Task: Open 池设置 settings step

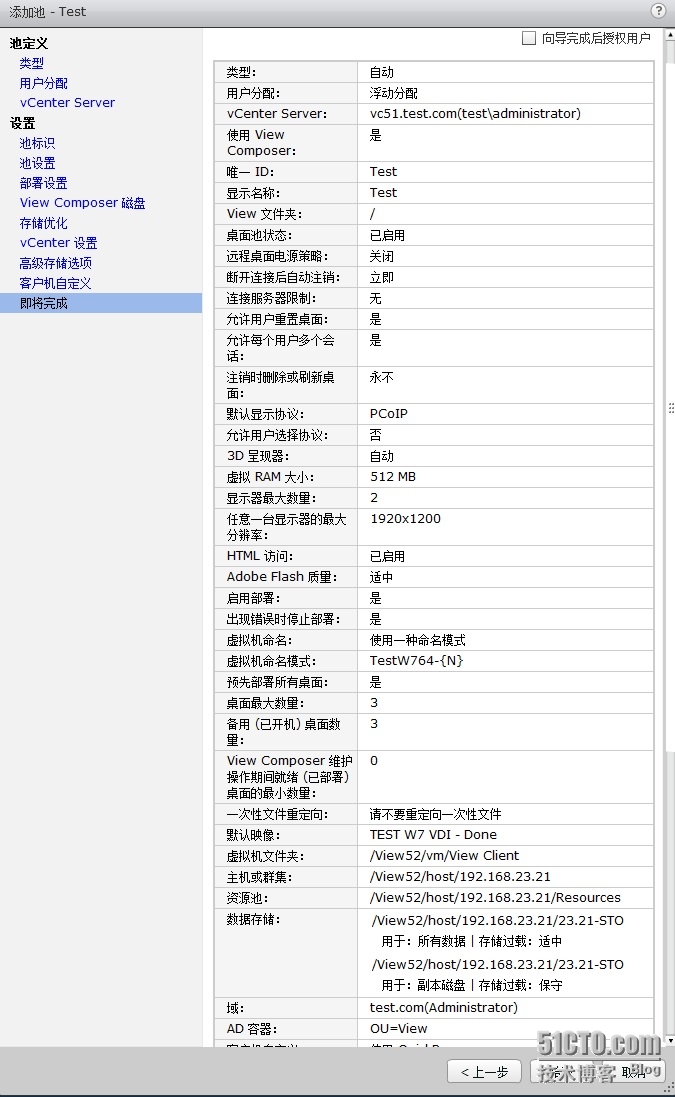Action: tap(37, 163)
